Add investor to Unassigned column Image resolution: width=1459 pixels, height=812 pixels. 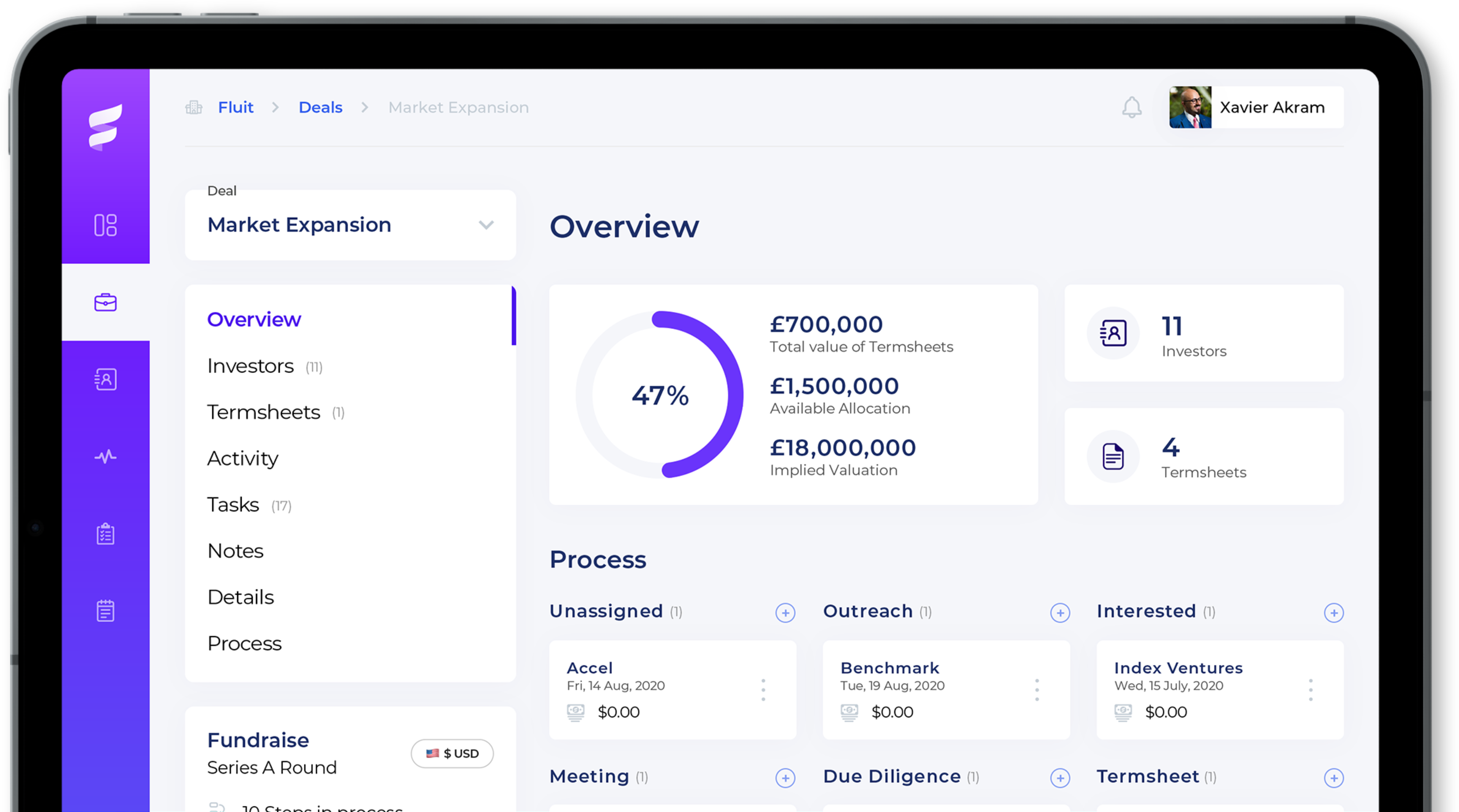click(785, 613)
